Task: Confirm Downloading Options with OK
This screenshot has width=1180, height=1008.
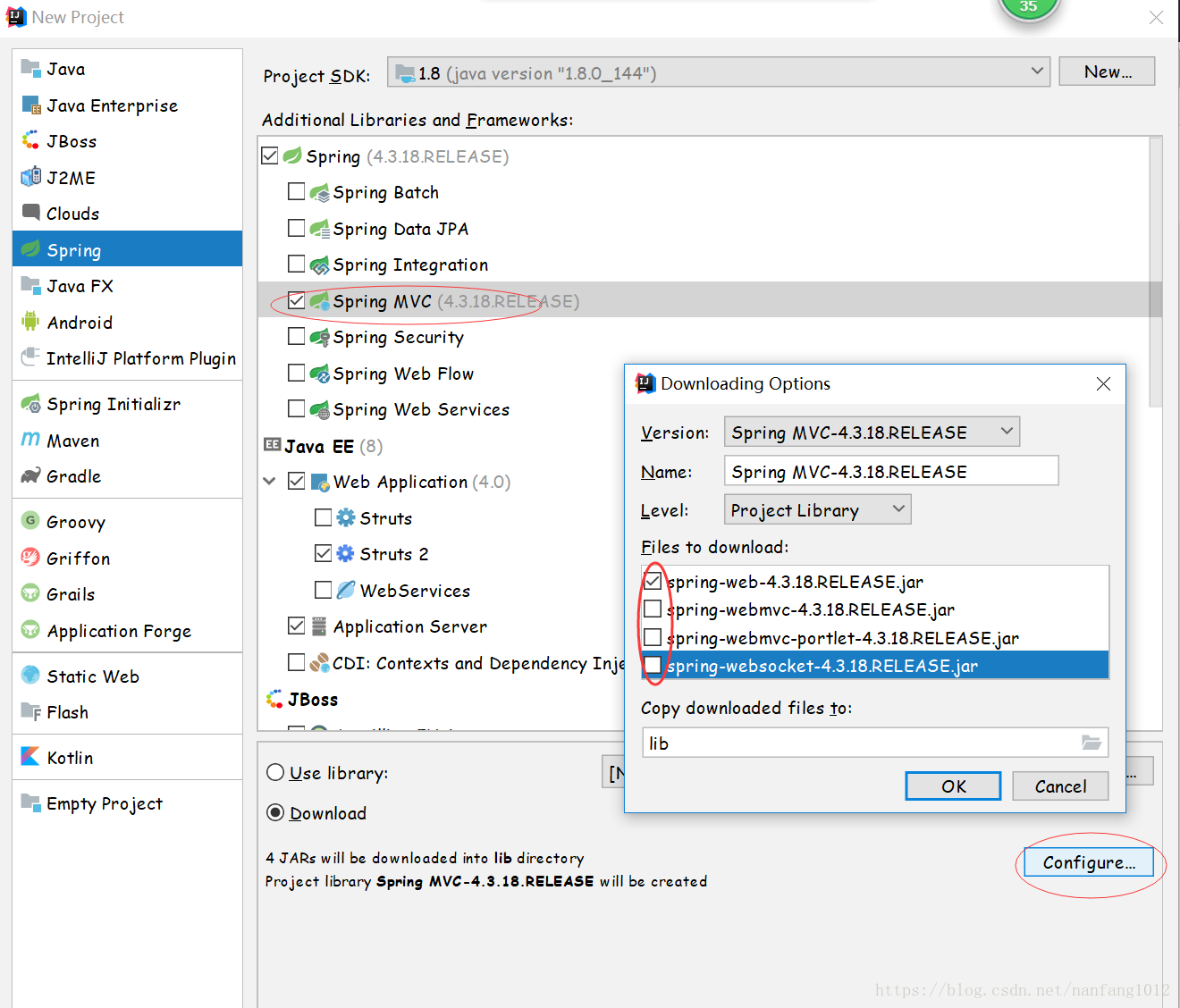Action: pyautogui.click(x=953, y=786)
